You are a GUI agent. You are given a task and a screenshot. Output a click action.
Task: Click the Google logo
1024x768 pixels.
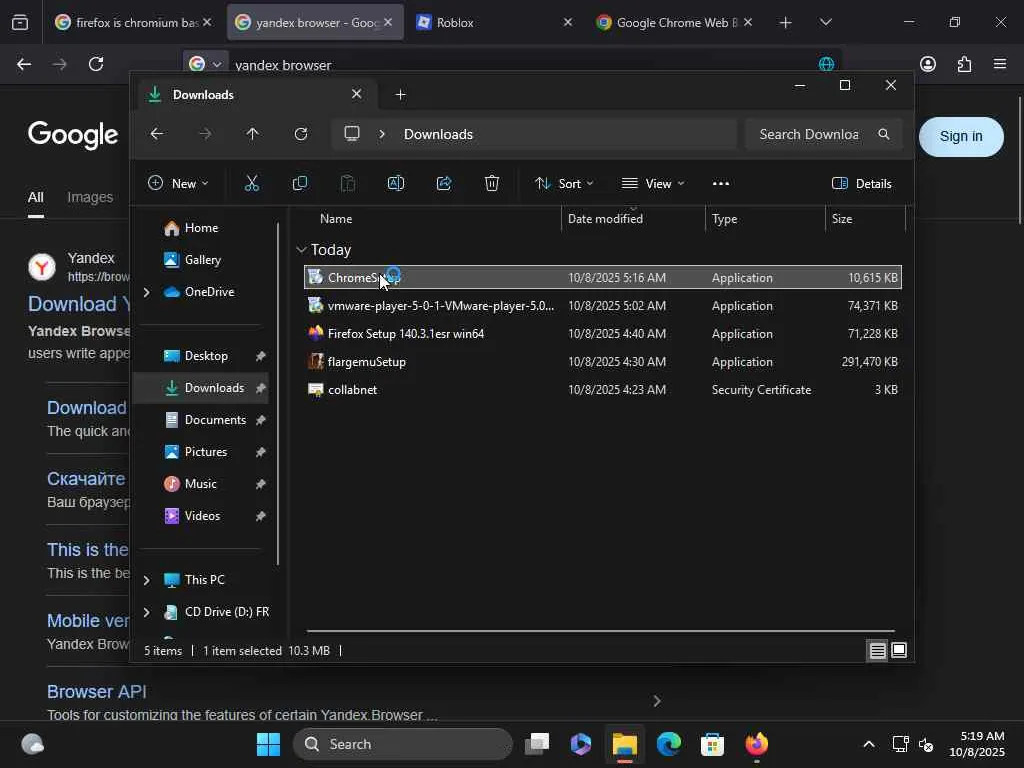[x=72, y=135]
